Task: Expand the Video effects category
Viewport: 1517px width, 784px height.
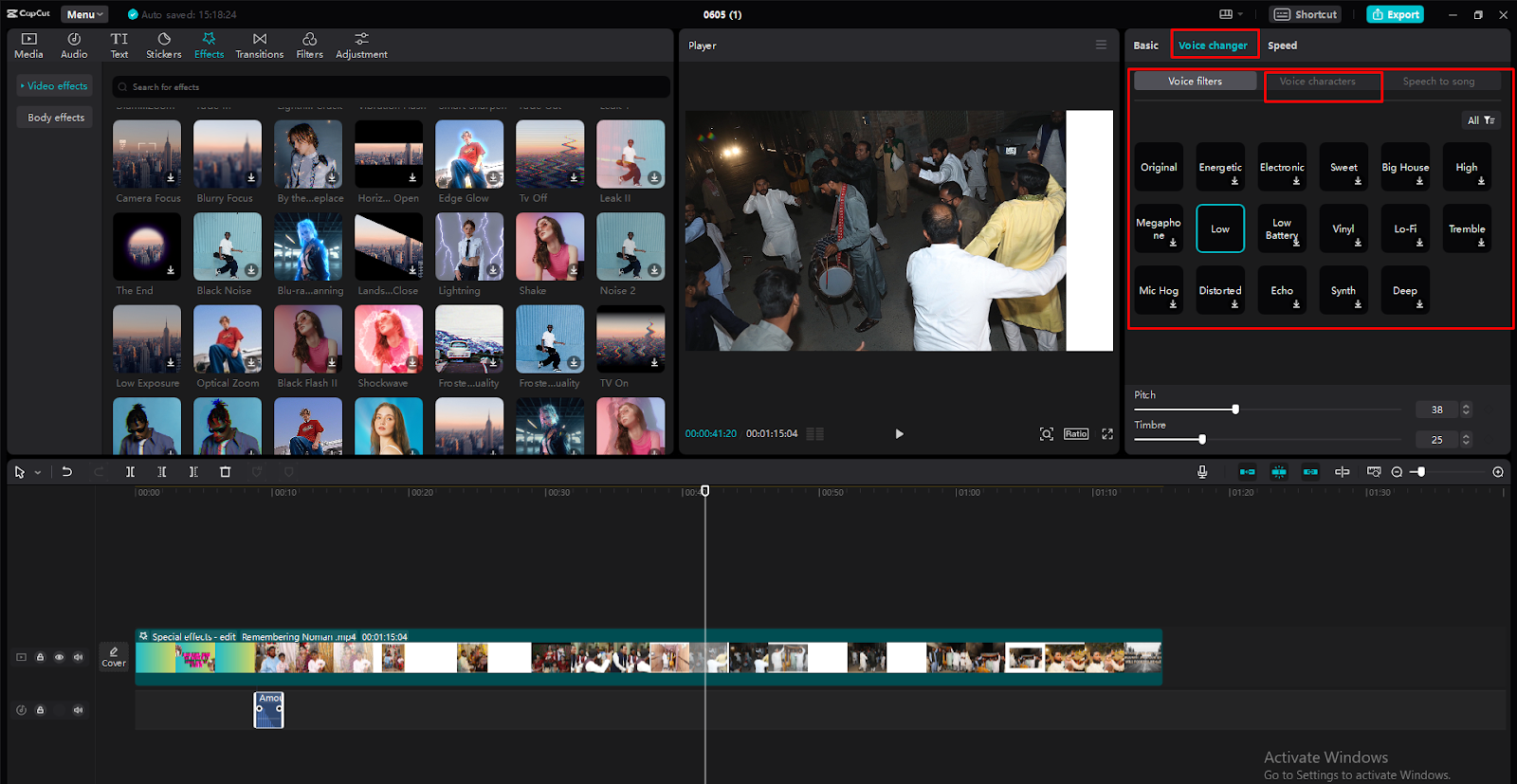Action: (x=54, y=85)
